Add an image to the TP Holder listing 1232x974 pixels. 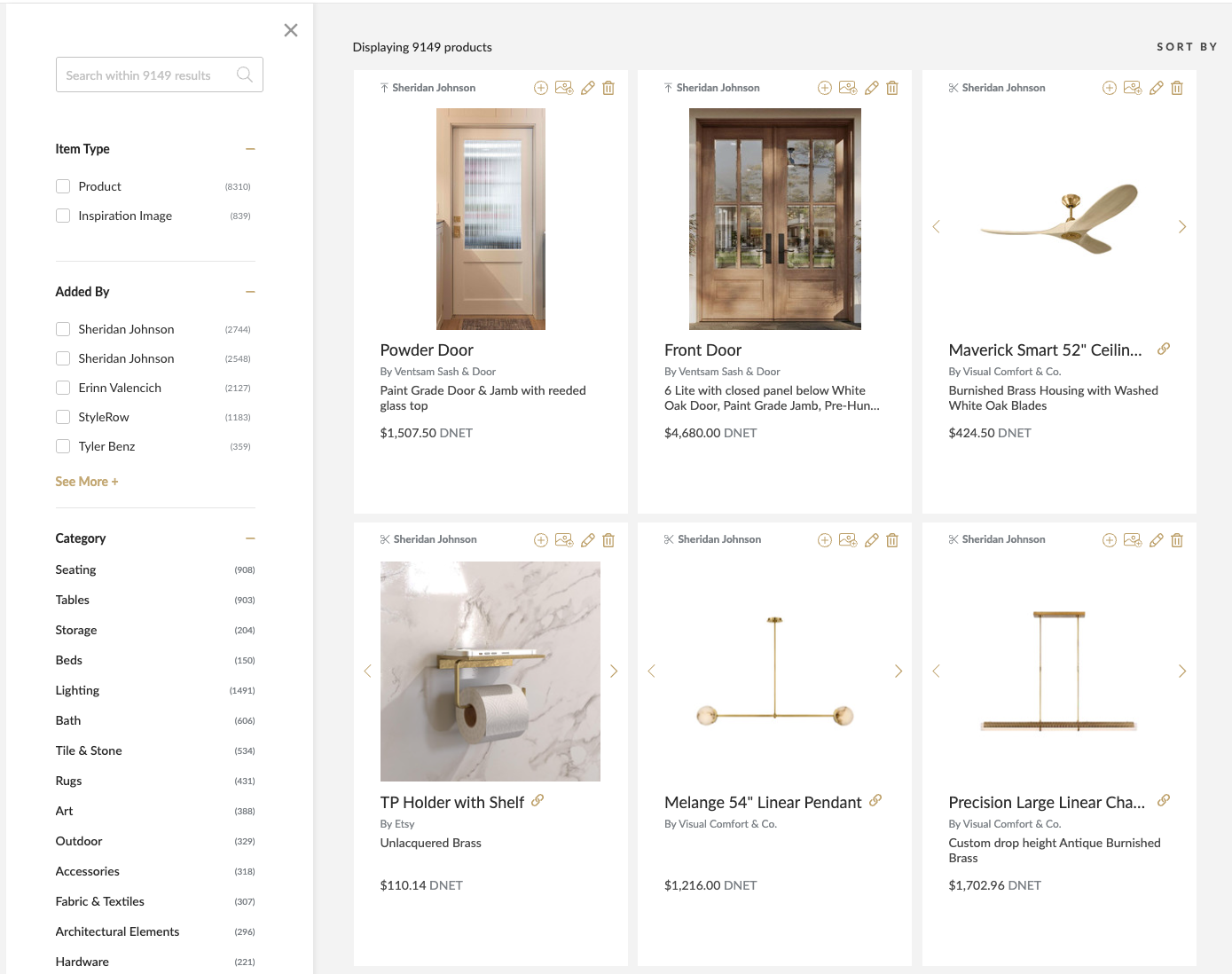(x=564, y=539)
